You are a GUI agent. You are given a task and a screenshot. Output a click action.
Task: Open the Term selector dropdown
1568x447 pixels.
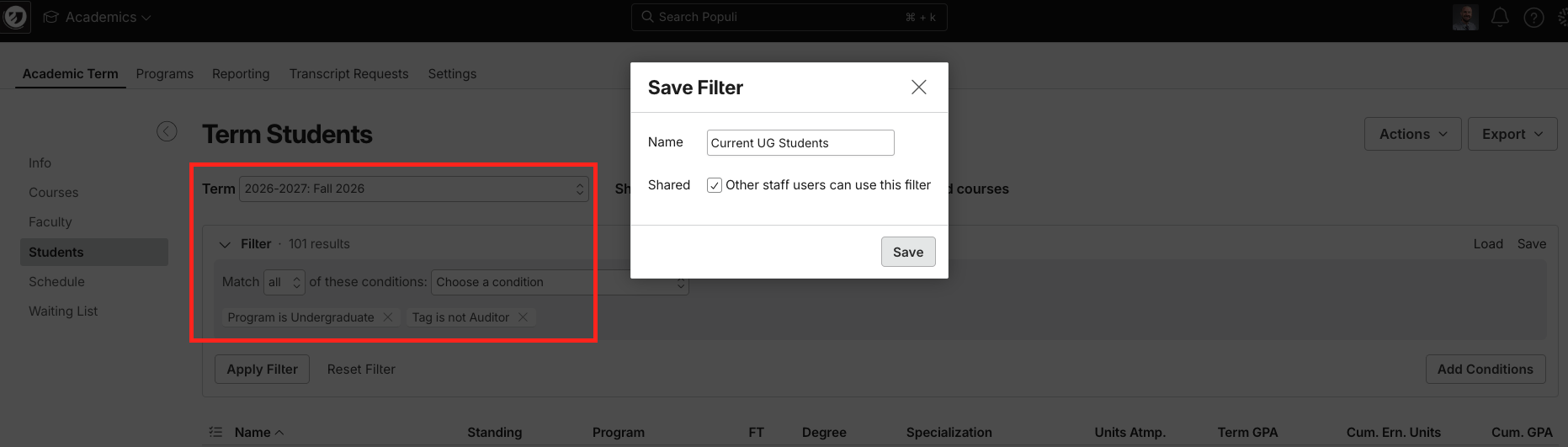pos(413,189)
